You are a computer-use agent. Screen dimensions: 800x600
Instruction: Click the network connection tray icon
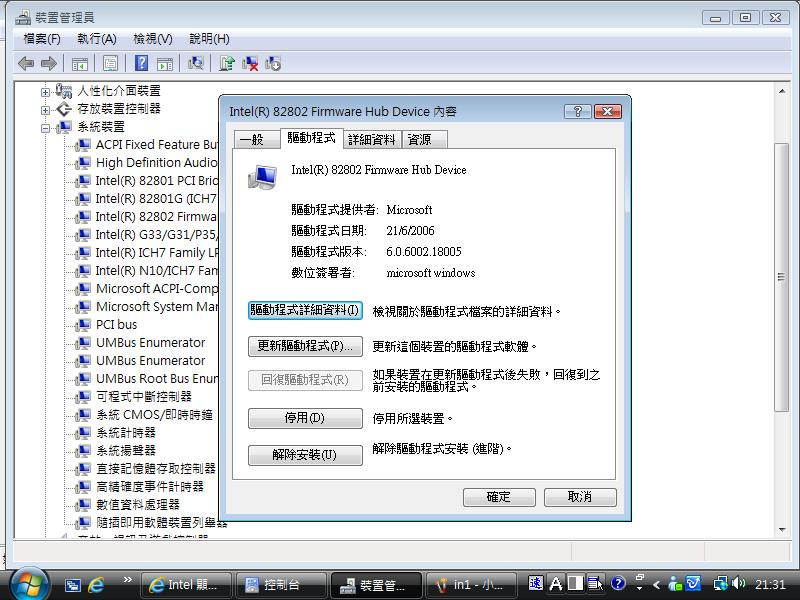(721, 583)
